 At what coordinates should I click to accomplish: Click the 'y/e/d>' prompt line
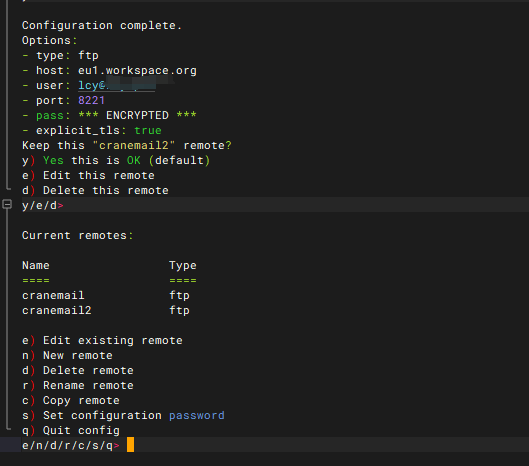pyautogui.click(x=43, y=205)
